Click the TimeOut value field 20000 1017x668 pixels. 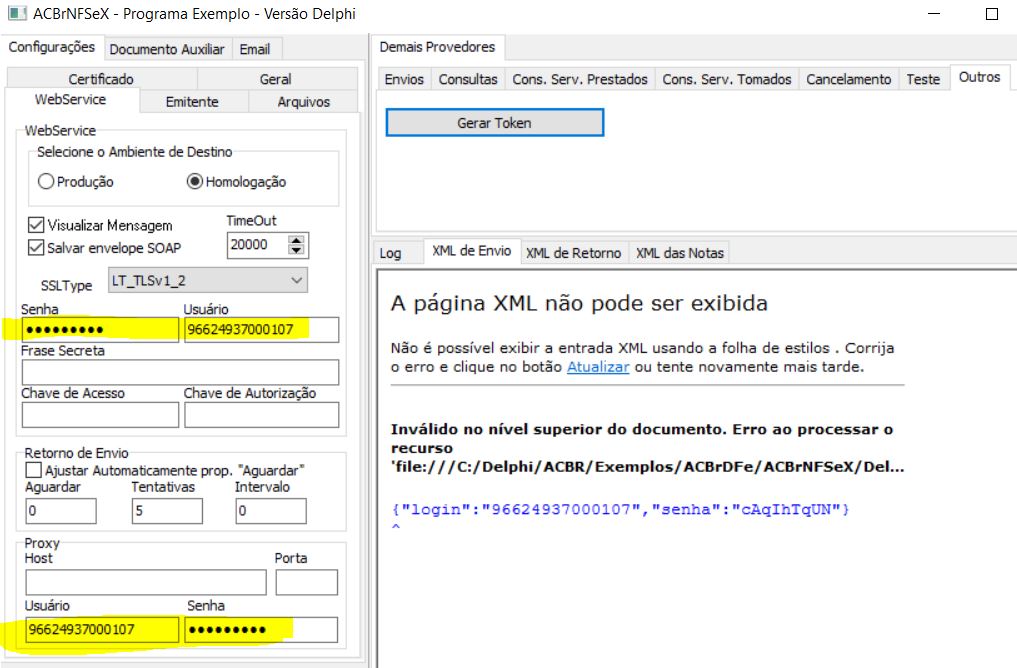257,245
